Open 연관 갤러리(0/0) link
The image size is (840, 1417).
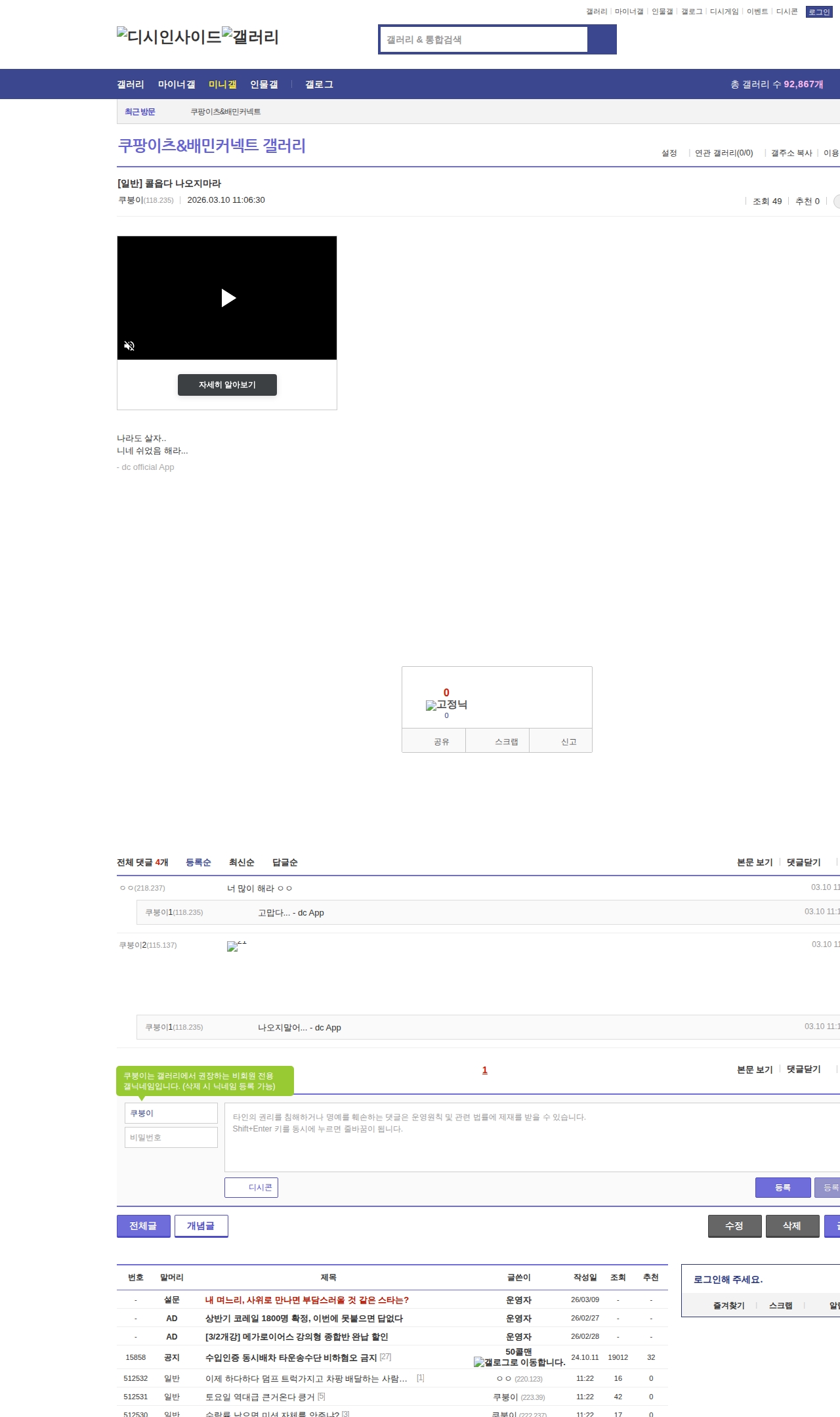724,153
